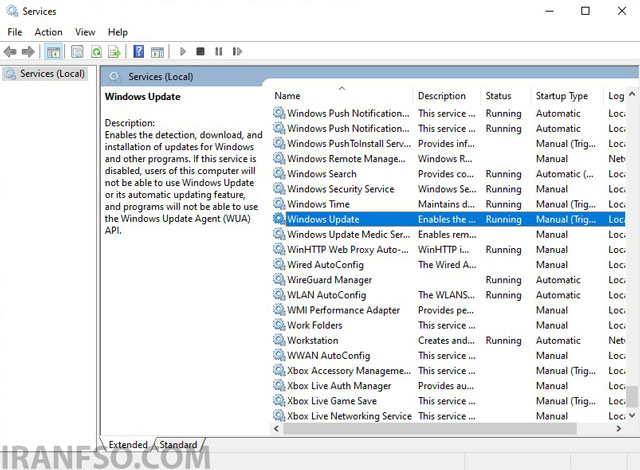Click the vertical scrollbar up arrow

[632, 94]
